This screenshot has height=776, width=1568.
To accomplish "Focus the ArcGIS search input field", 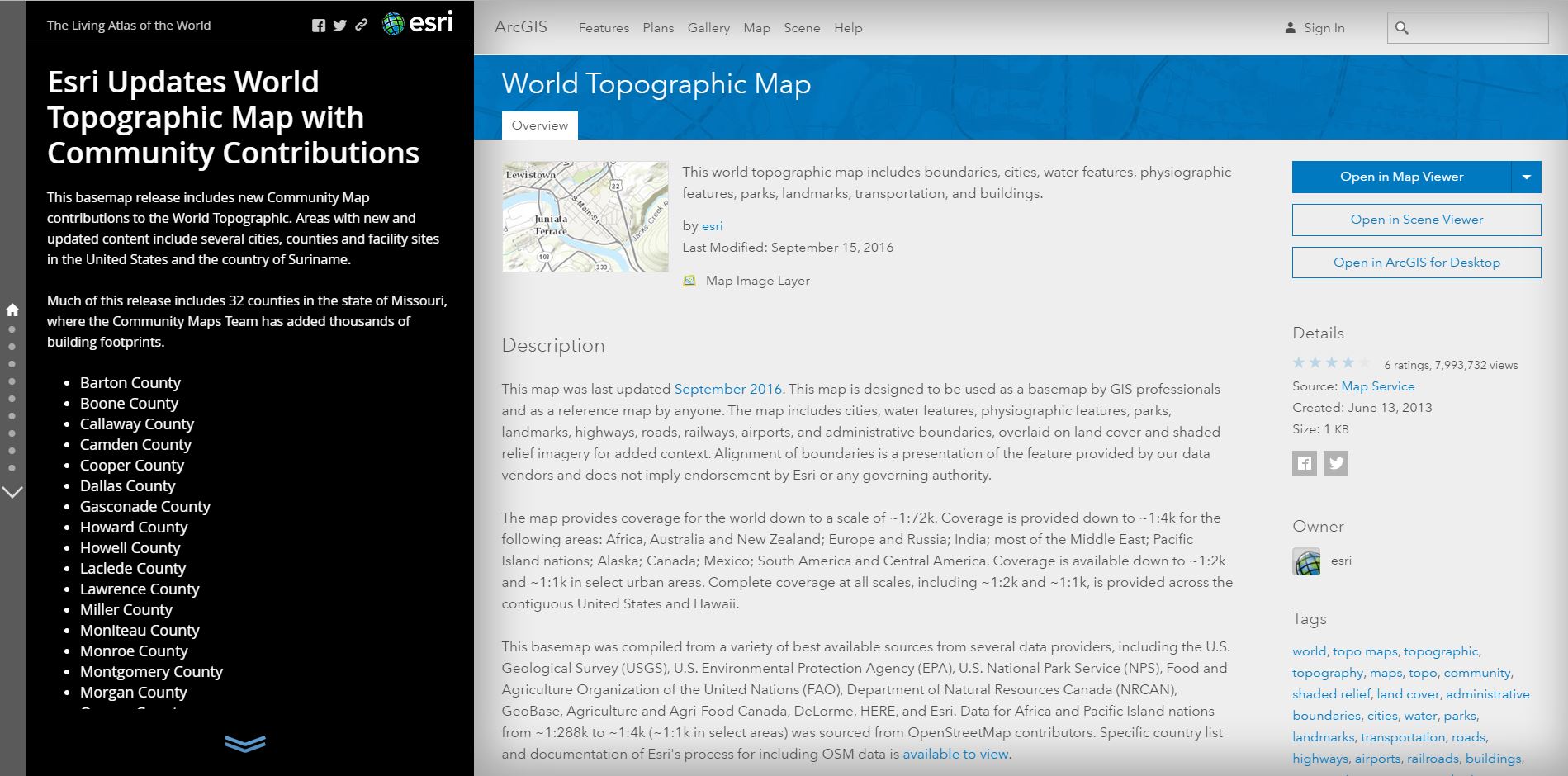I will coord(1467,28).
